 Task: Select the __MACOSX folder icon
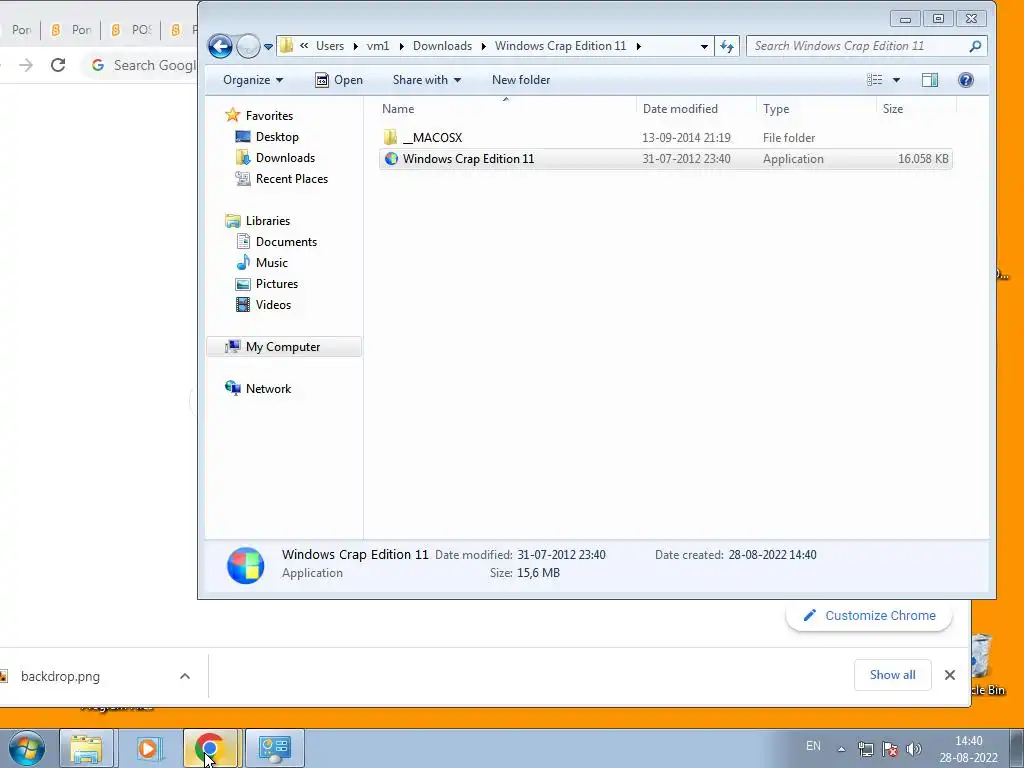pyautogui.click(x=391, y=137)
